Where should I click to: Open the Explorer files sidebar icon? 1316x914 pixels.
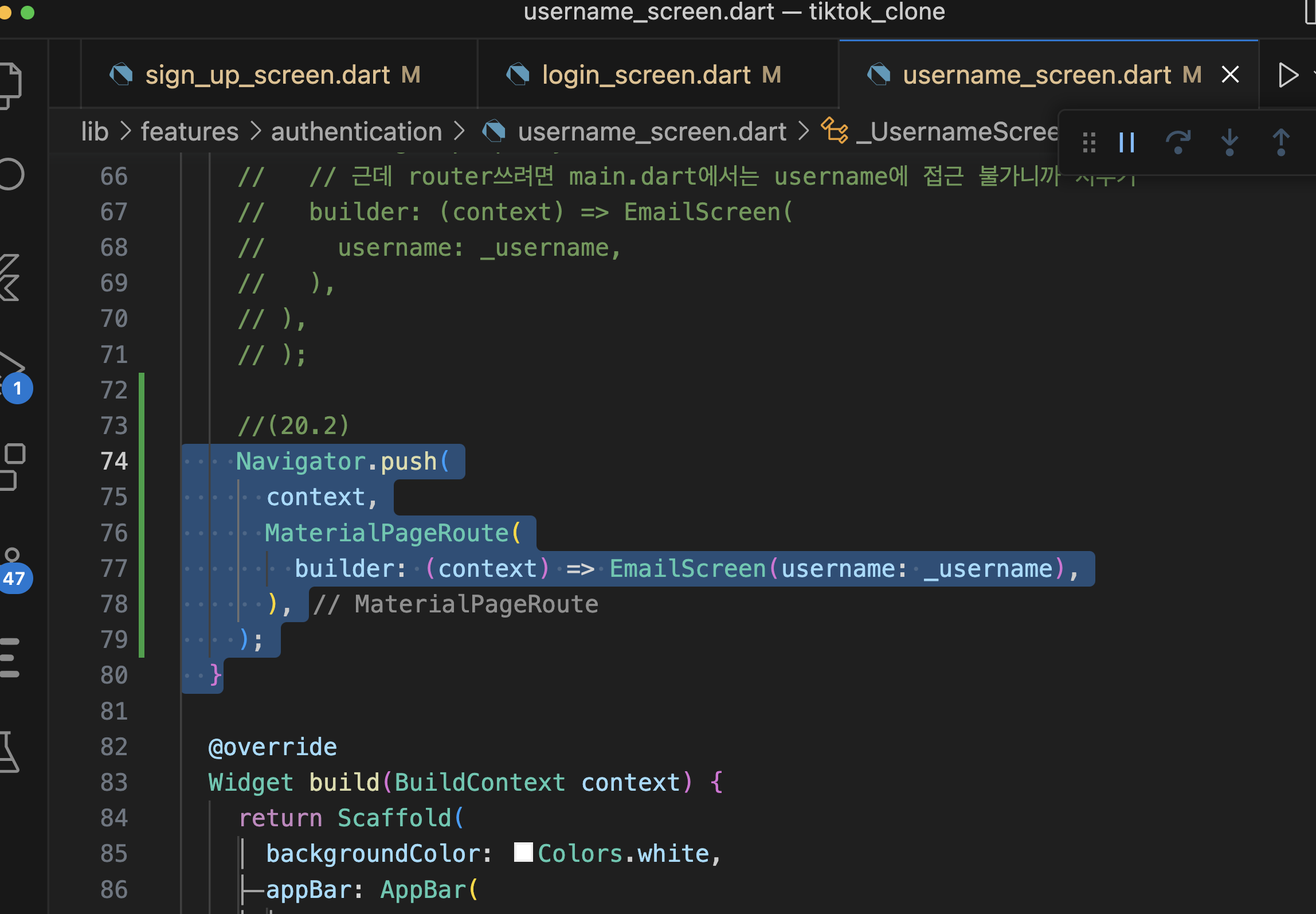click(10, 85)
